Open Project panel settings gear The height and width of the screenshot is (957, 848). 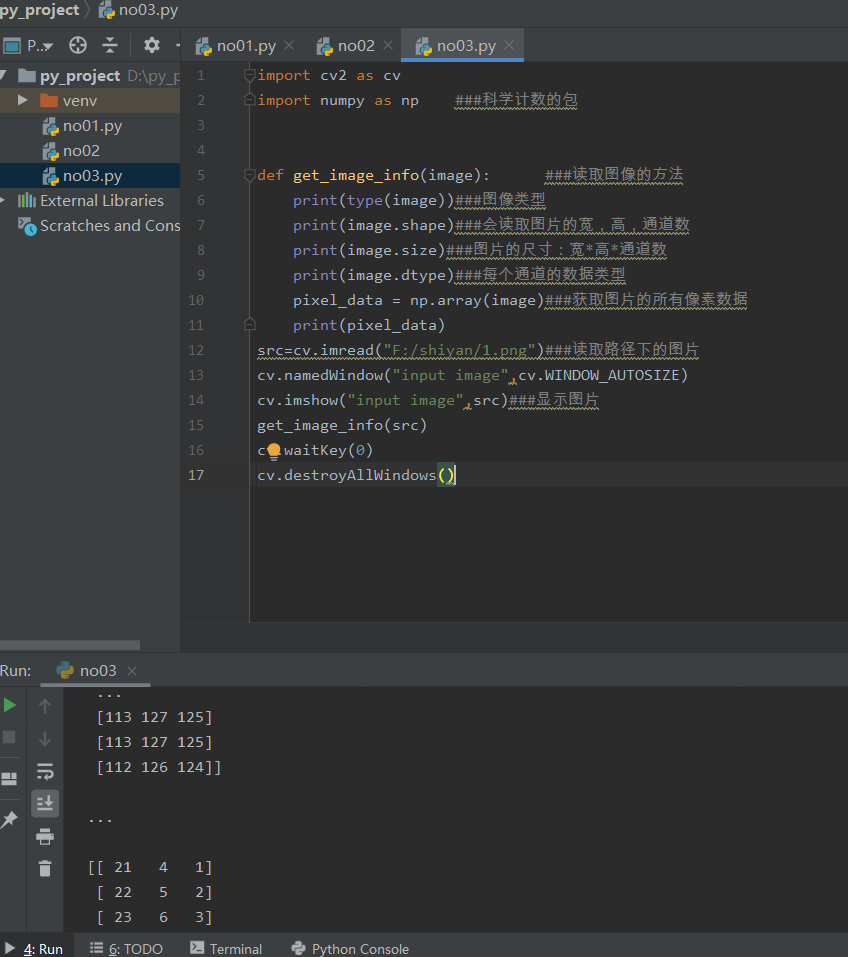tap(151, 45)
